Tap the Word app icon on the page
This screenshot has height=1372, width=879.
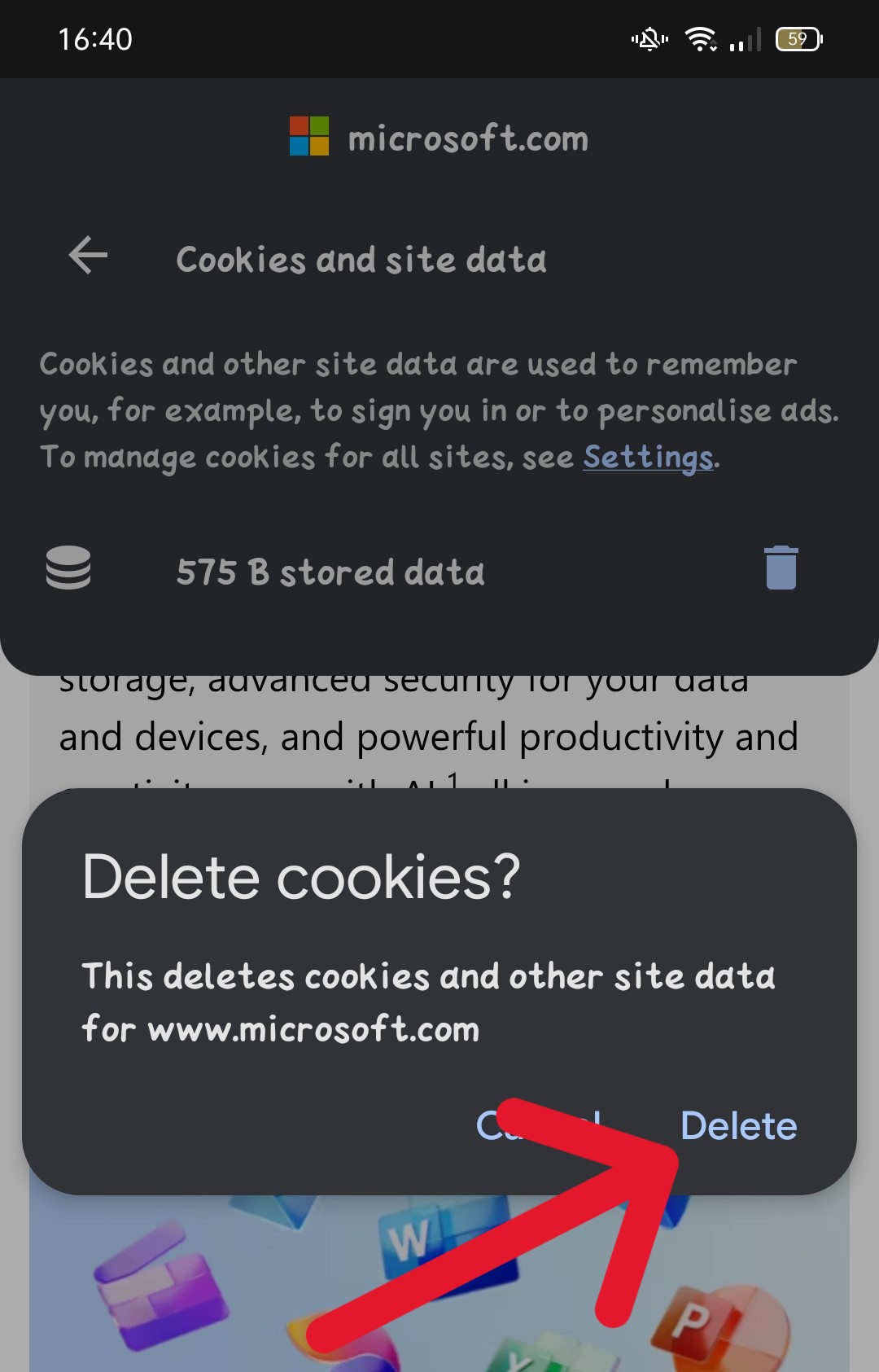(x=411, y=1242)
